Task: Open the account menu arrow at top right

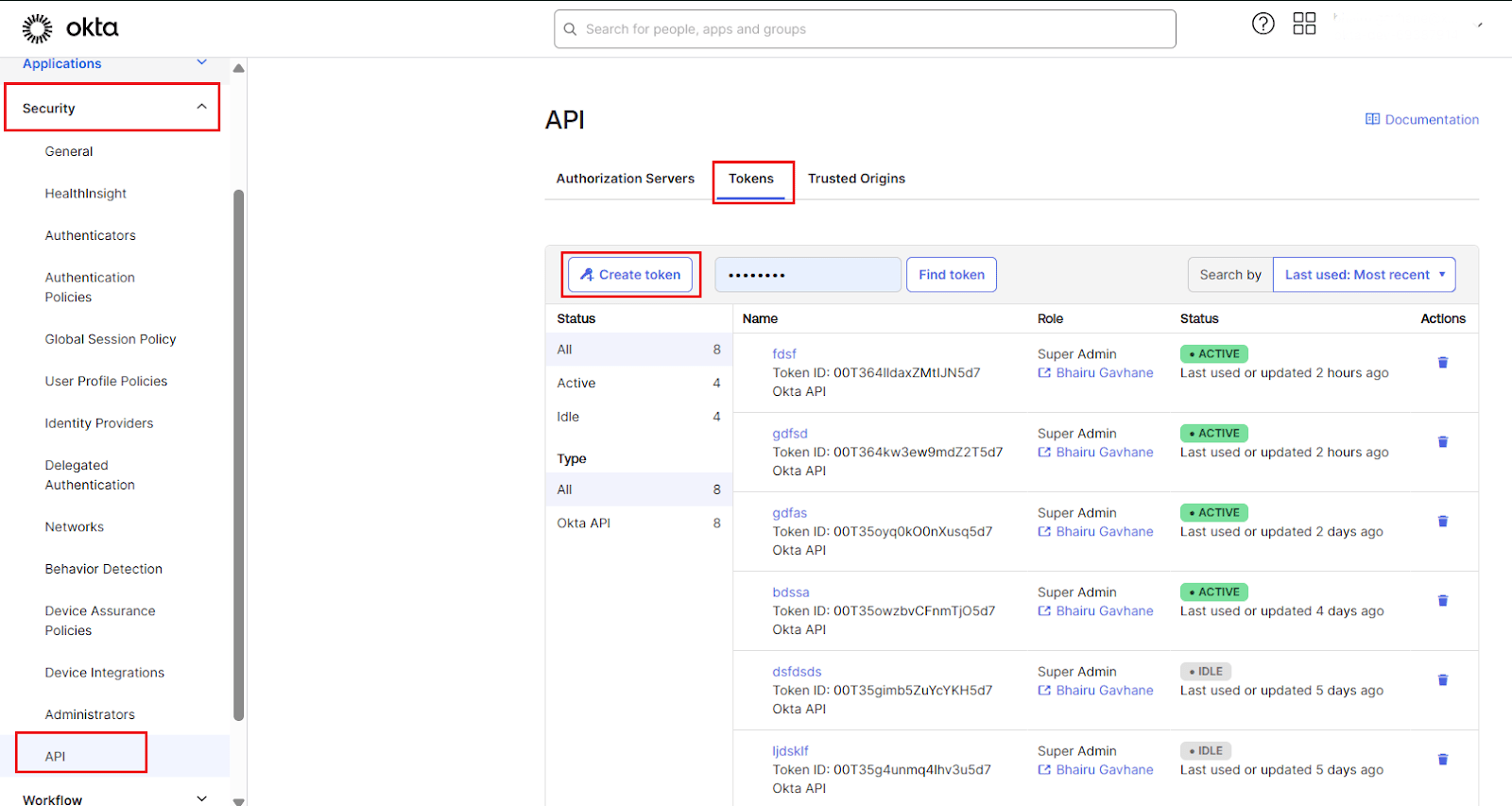Action: tap(1480, 25)
